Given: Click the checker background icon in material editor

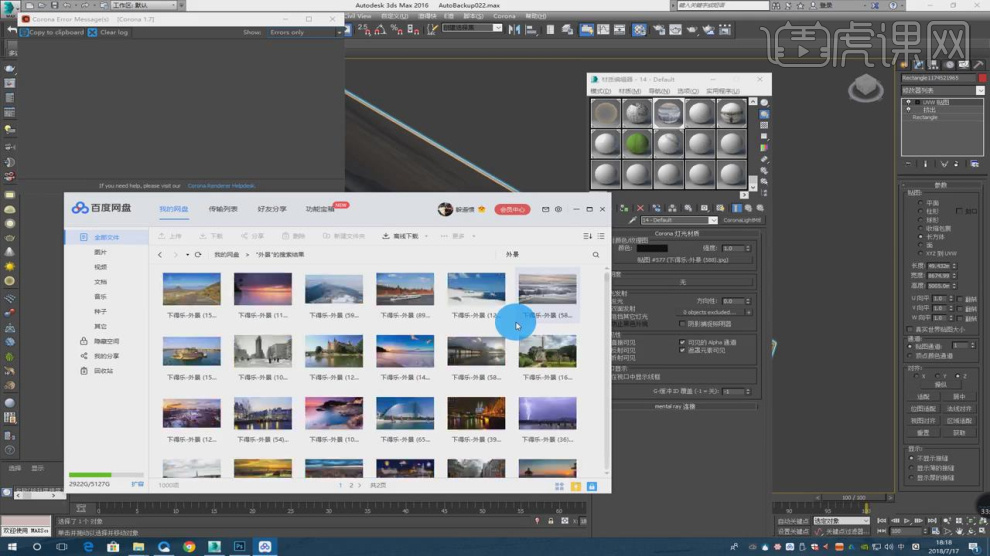Looking at the screenshot, I should (764, 126).
